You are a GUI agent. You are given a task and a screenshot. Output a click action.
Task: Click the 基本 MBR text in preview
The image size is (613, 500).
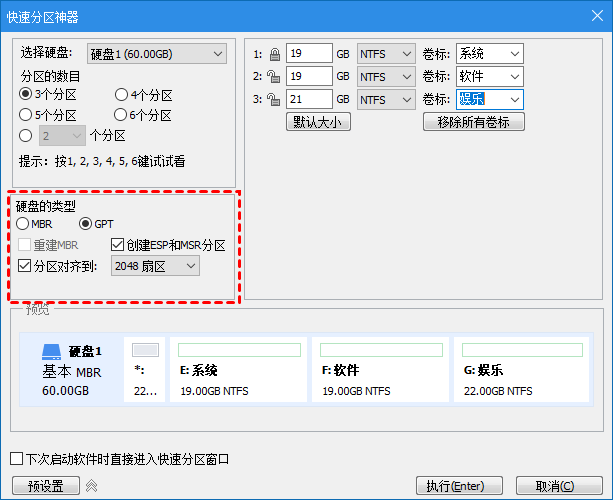click(72, 372)
